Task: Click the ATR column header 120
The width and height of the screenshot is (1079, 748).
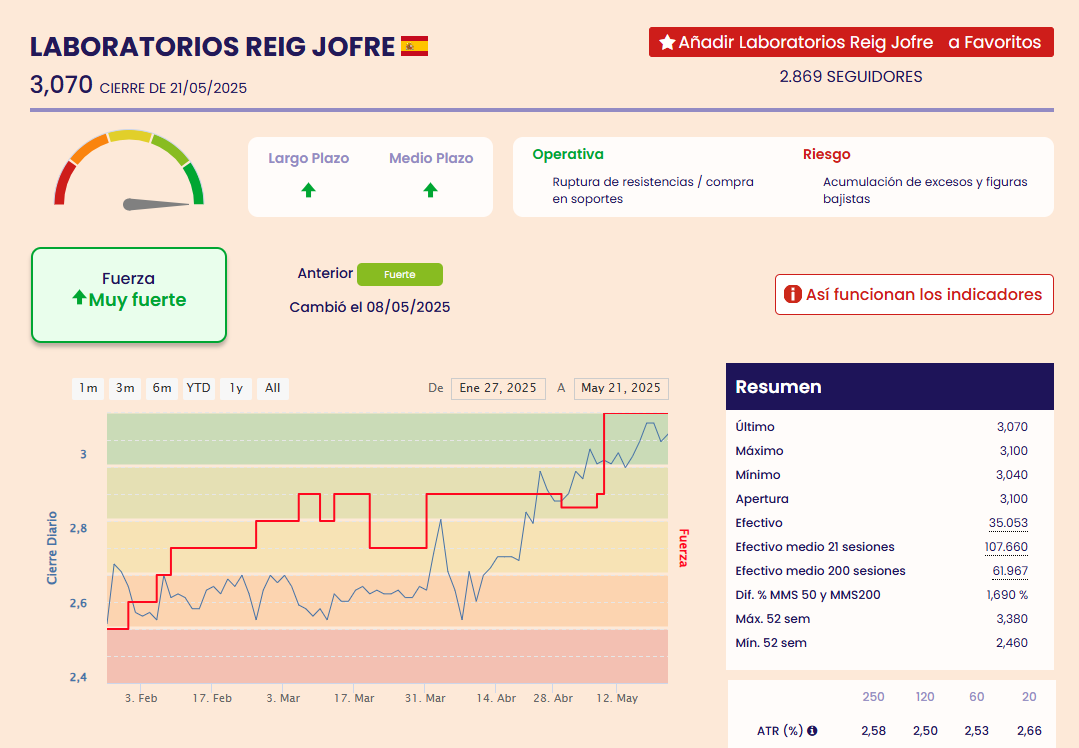Action: coord(925,696)
